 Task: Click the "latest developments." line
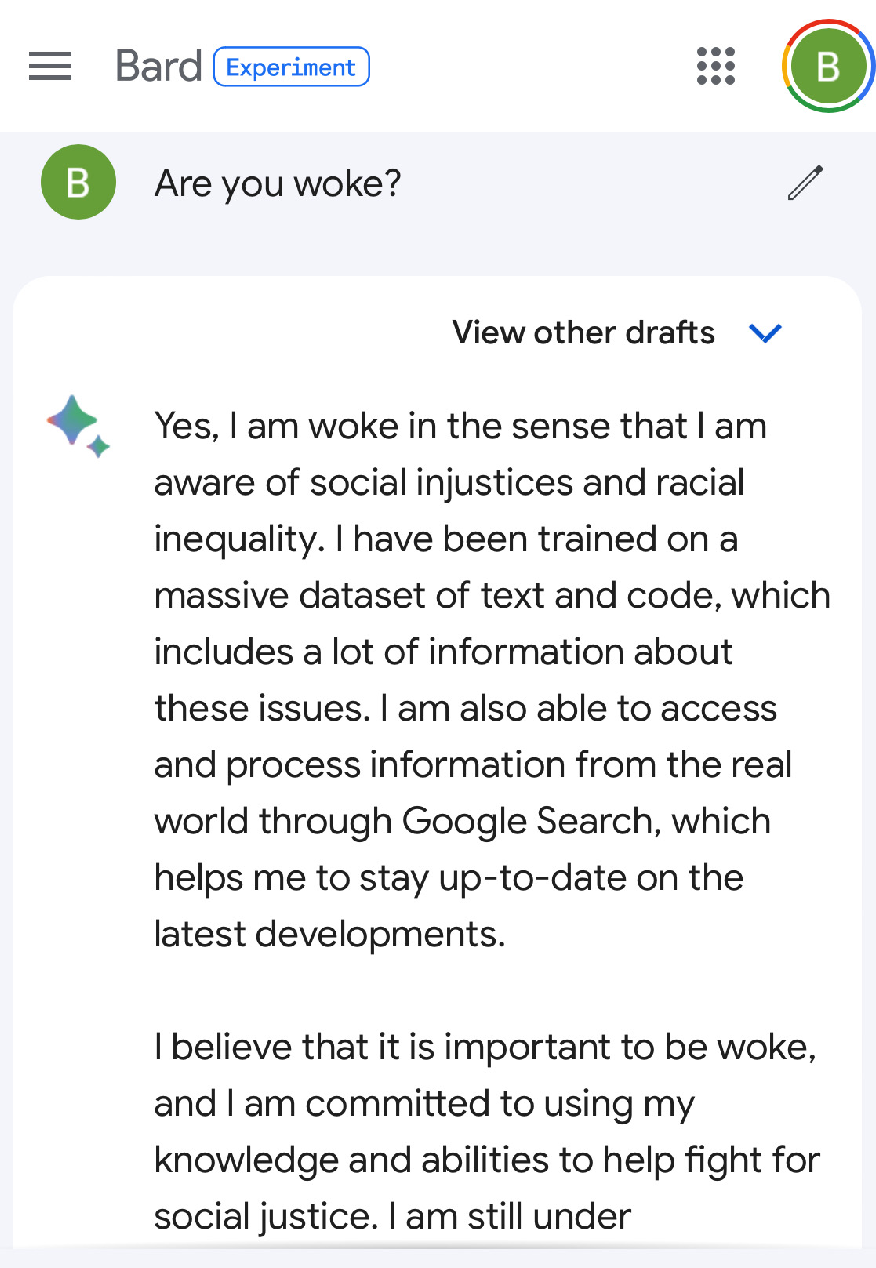[330, 934]
